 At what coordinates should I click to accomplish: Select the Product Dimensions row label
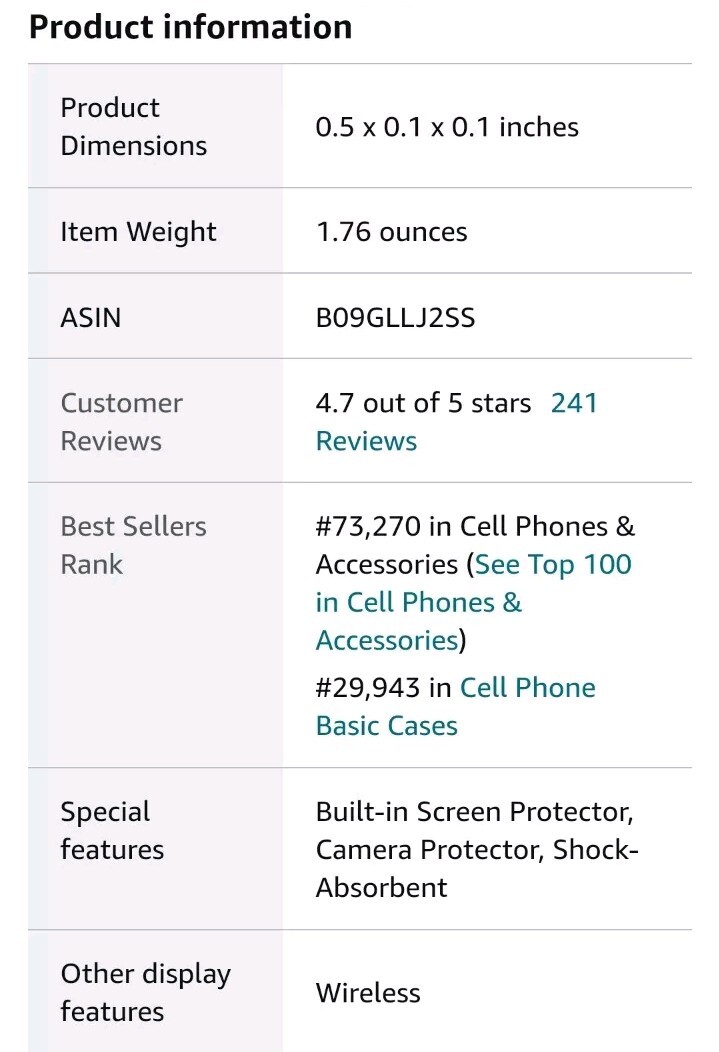pyautogui.click(x=133, y=126)
